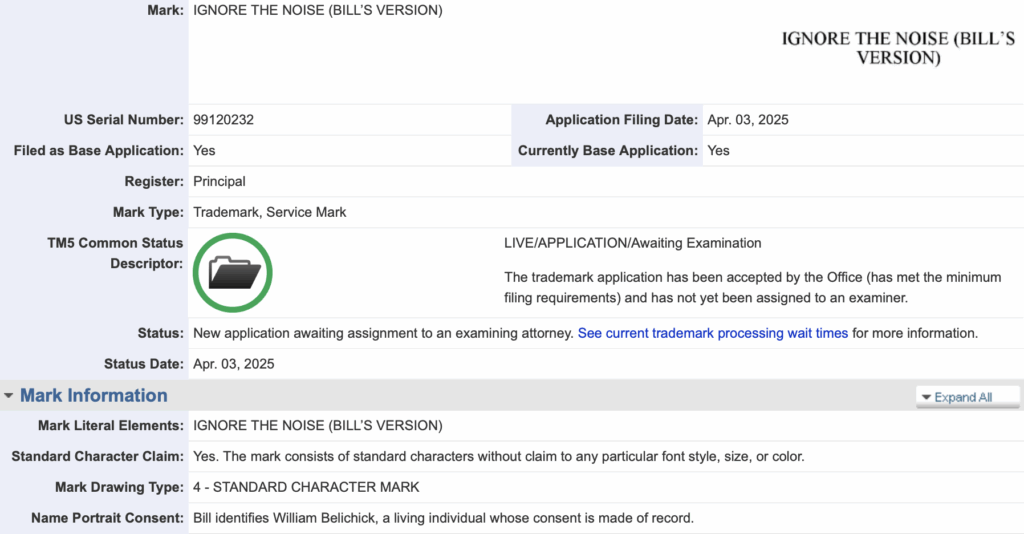This screenshot has width=1024, height=534.
Task: Click the green-circled folder status icon
Action: coord(233,272)
